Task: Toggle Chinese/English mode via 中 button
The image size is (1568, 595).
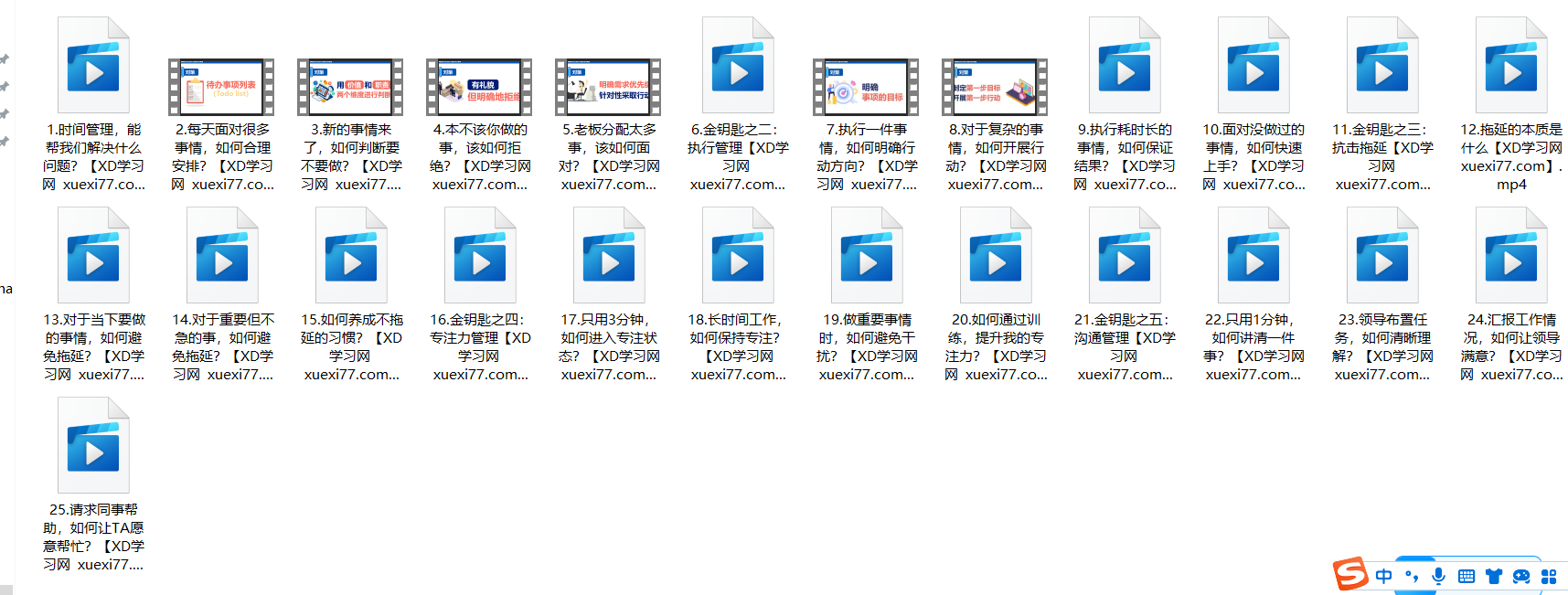Action: pyautogui.click(x=1383, y=576)
